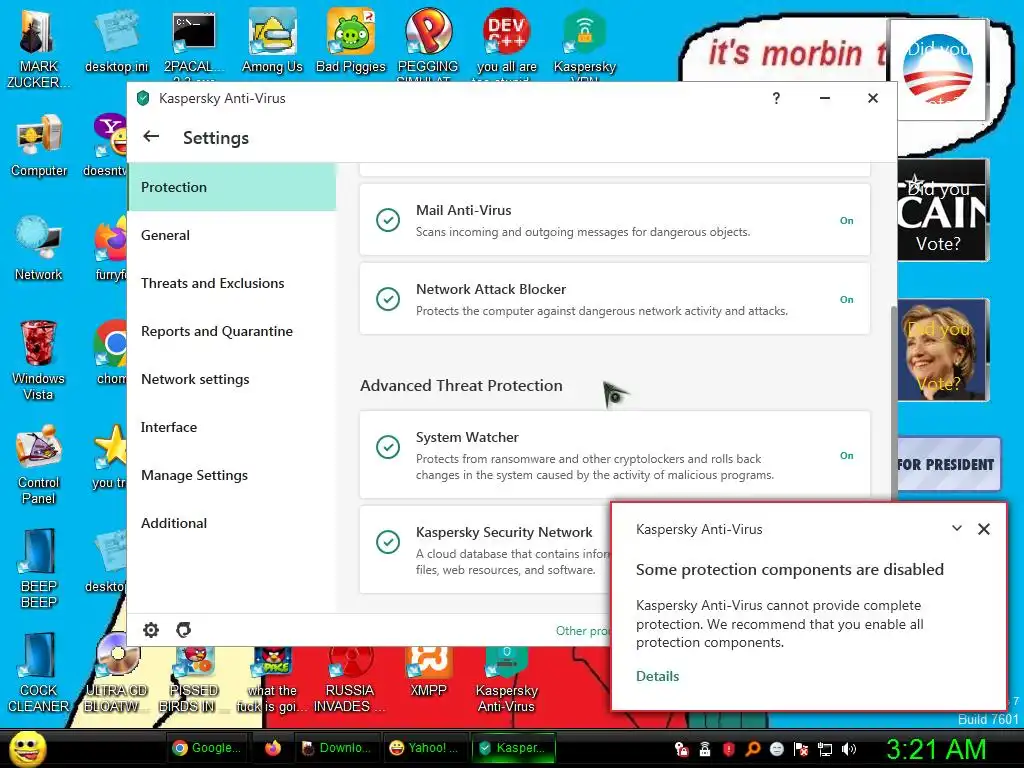Click the Other products link
Screen dimensions: 1024x768
(x=583, y=631)
